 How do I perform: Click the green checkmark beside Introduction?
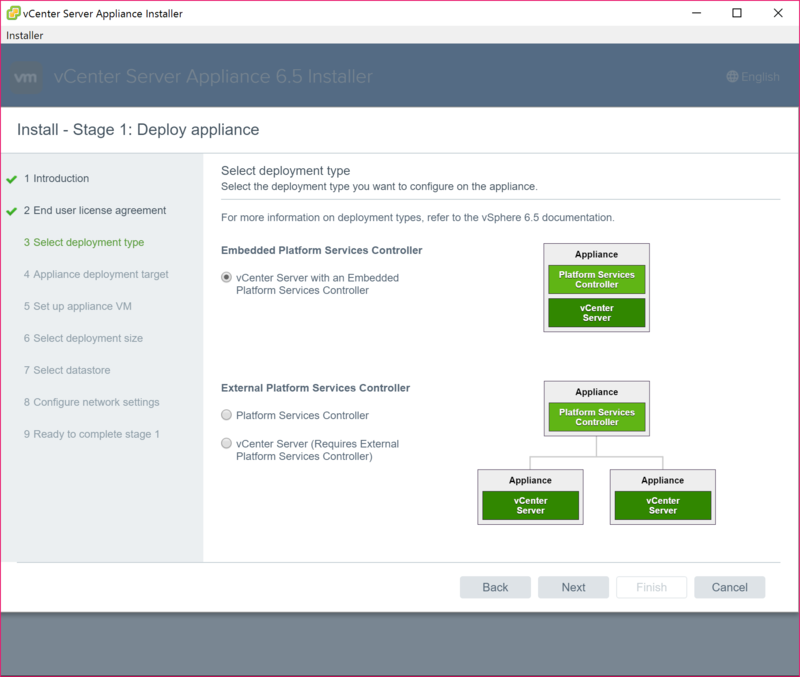(12, 179)
